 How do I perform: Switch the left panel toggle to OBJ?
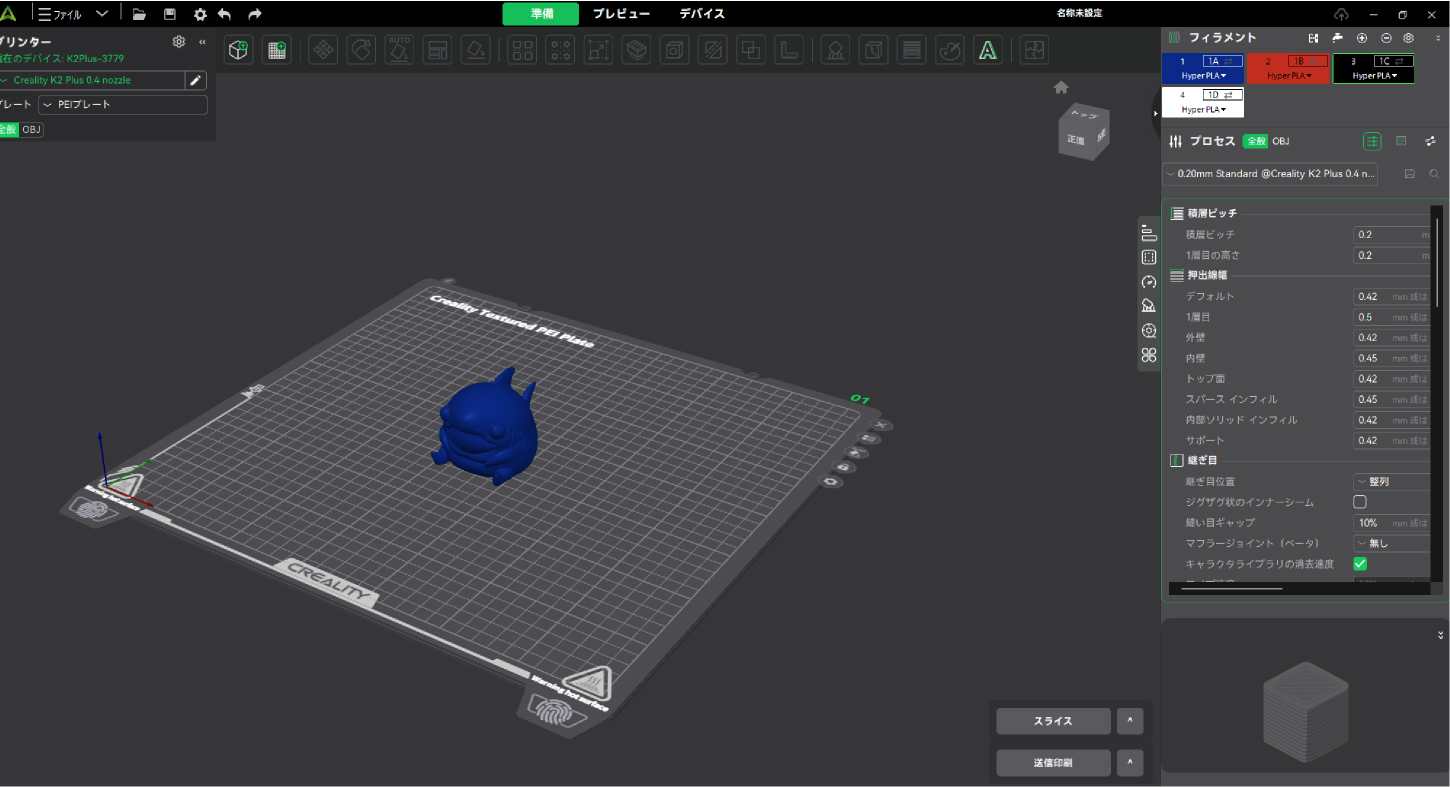click(32, 130)
